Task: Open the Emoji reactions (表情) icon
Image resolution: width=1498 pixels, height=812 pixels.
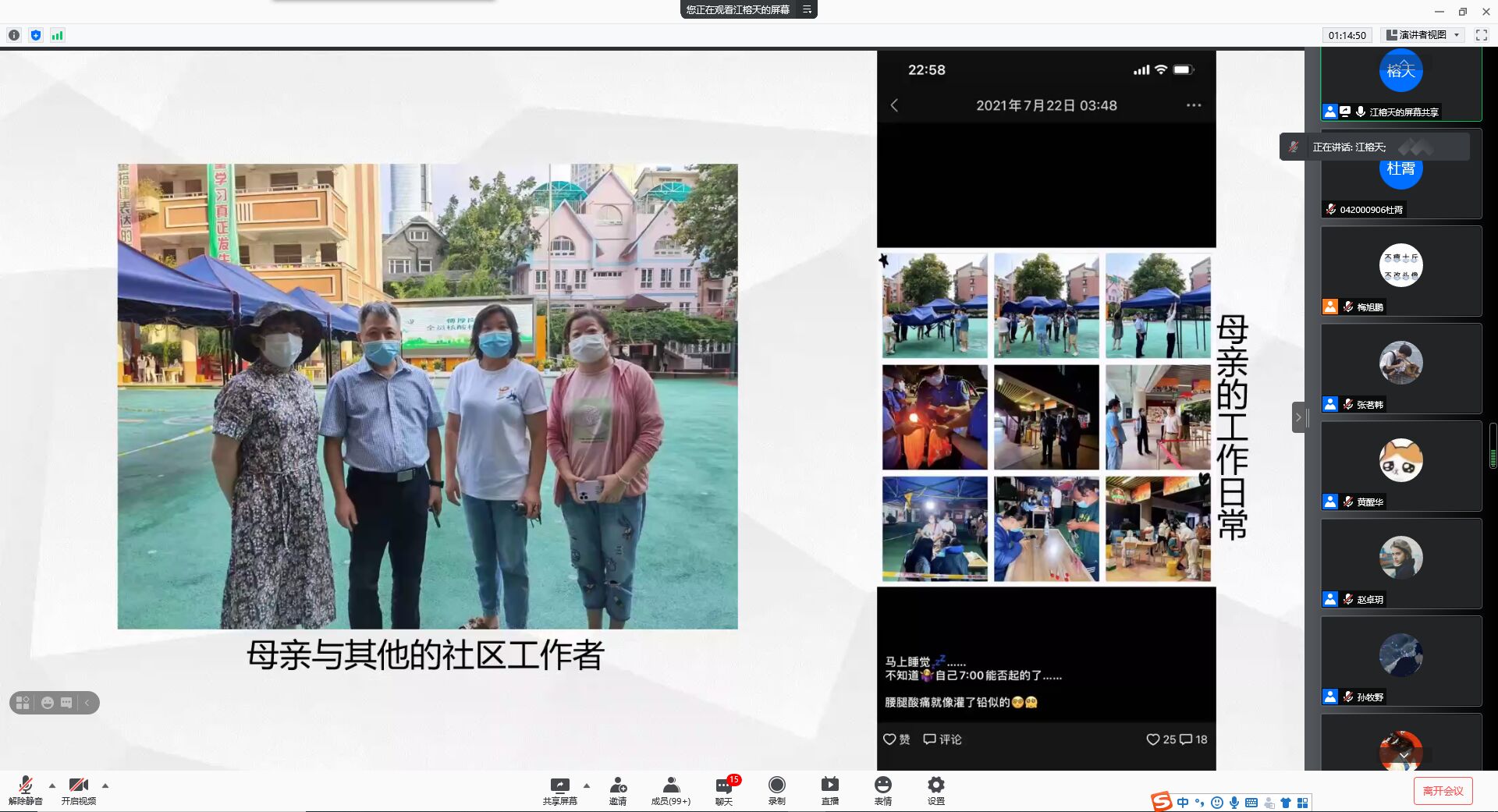Action: tap(882, 785)
